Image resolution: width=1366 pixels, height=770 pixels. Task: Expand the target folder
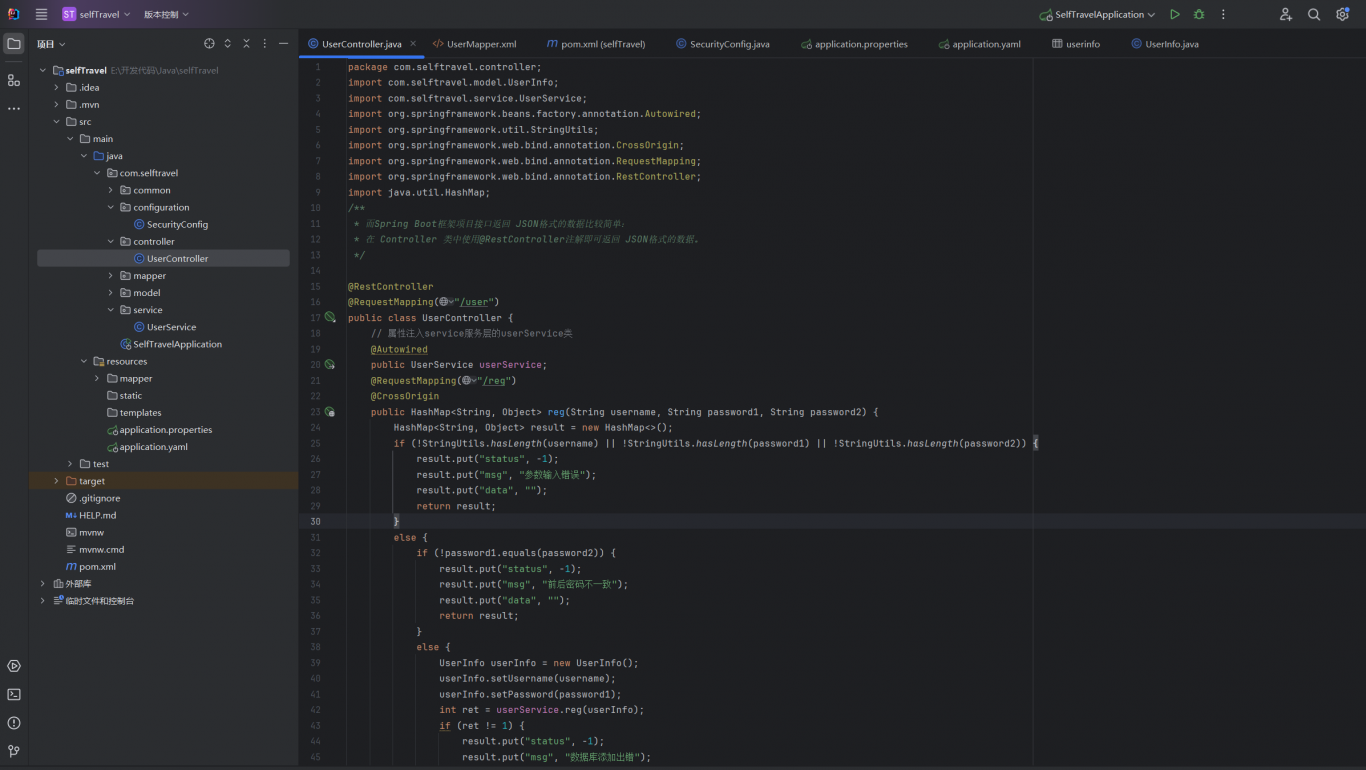57,481
